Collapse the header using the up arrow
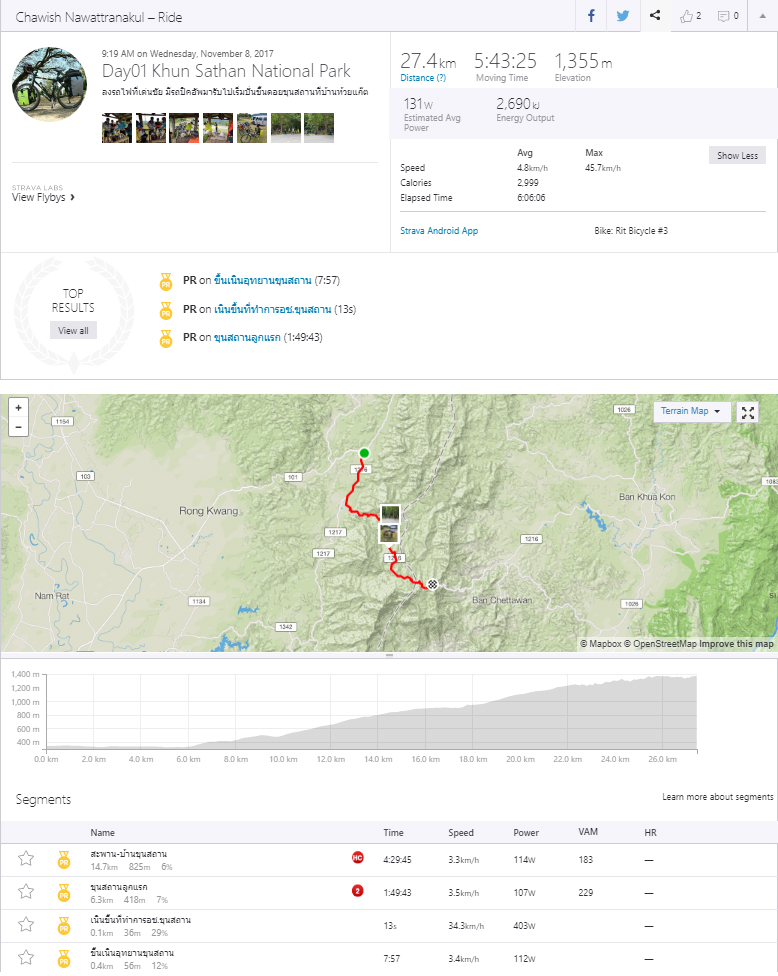Image resolution: width=778 pixels, height=976 pixels. tap(762, 16)
